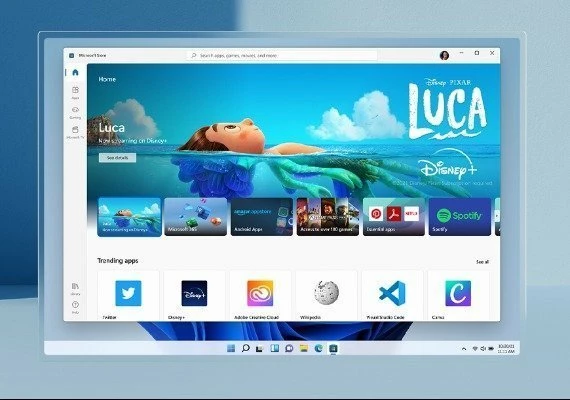This screenshot has height=400, width=570.
Task: Select the Microsoft 365 carousel card
Action: [x=196, y=217]
